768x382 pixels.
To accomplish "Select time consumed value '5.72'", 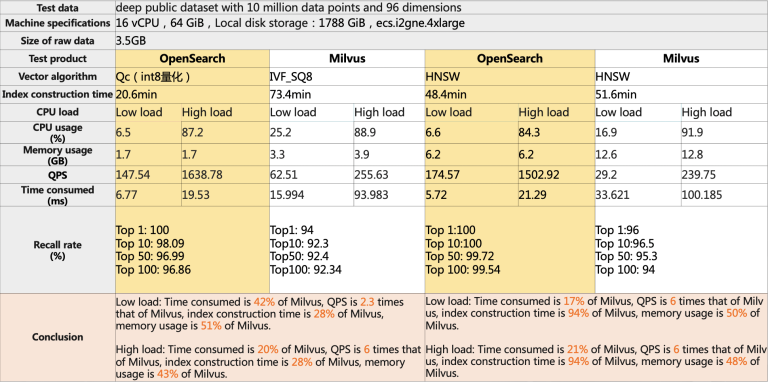I will tap(436, 195).
